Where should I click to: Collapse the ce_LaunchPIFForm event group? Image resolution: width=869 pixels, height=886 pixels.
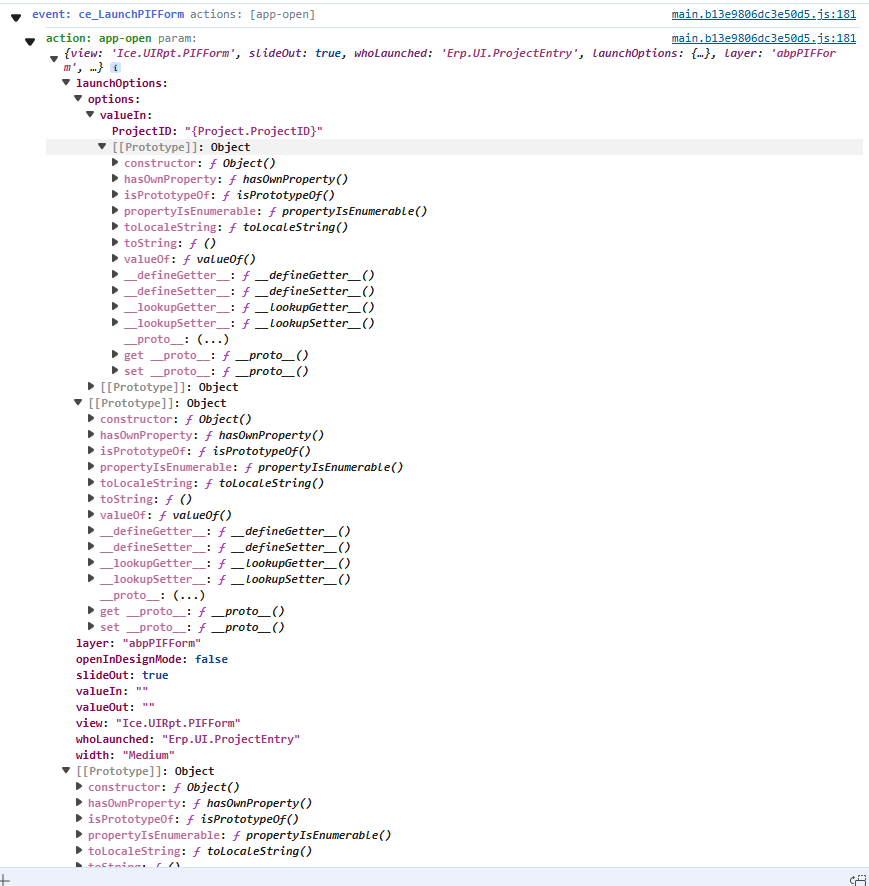pyautogui.click(x=16, y=18)
